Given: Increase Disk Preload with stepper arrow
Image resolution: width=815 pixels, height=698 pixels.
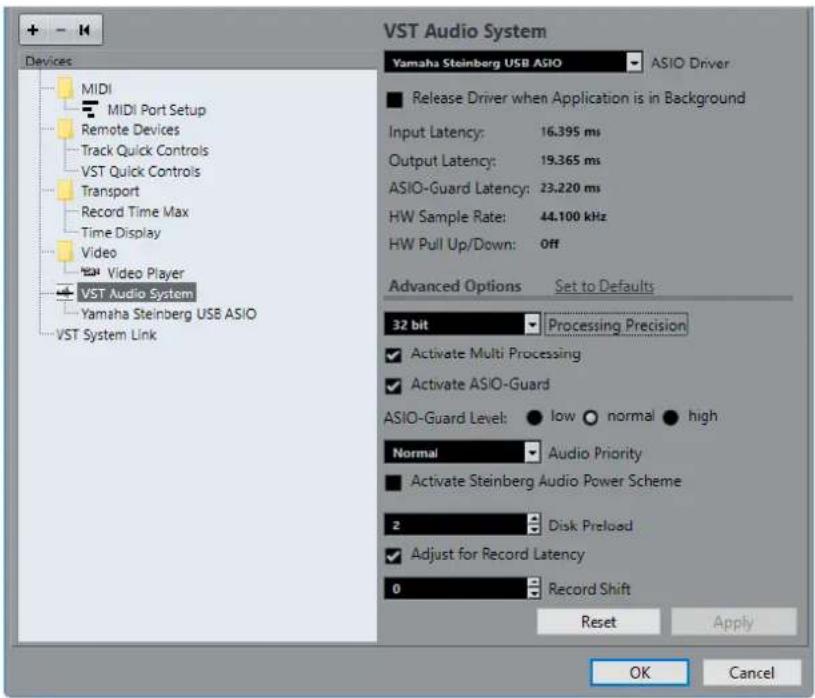Looking at the screenshot, I should tap(534, 519).
